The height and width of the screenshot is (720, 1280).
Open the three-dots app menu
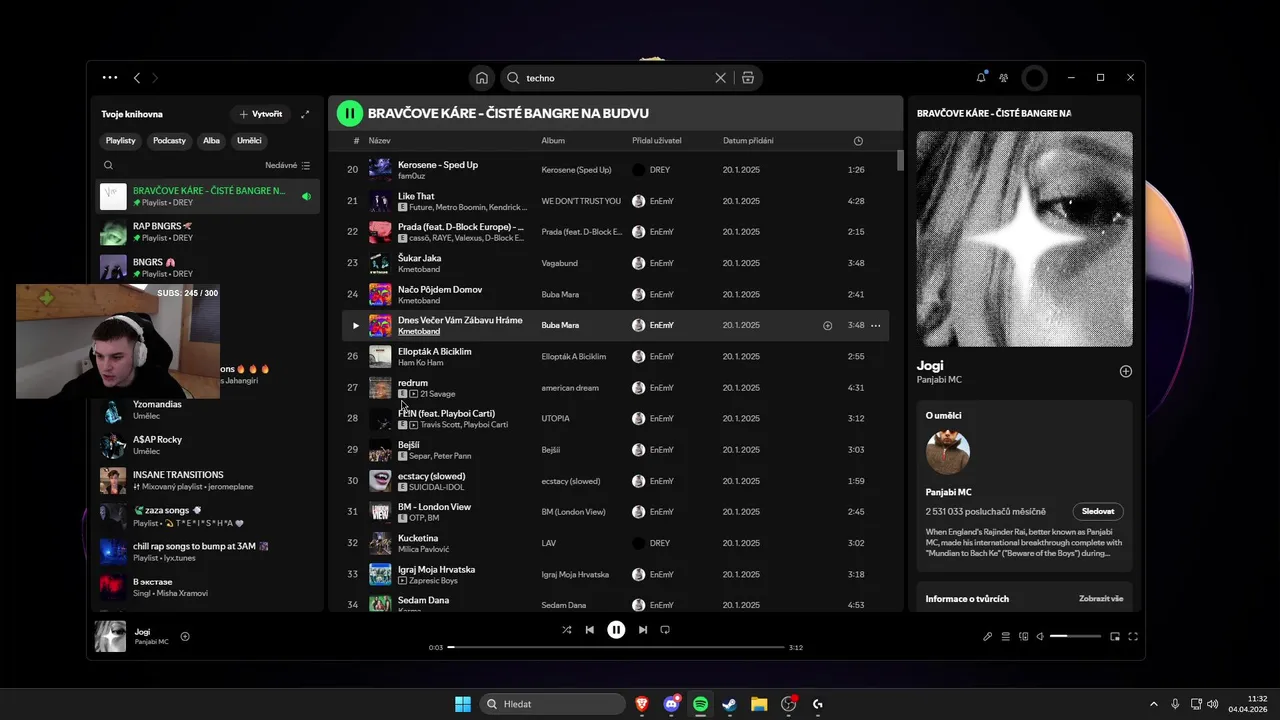(x=110, y=77)
